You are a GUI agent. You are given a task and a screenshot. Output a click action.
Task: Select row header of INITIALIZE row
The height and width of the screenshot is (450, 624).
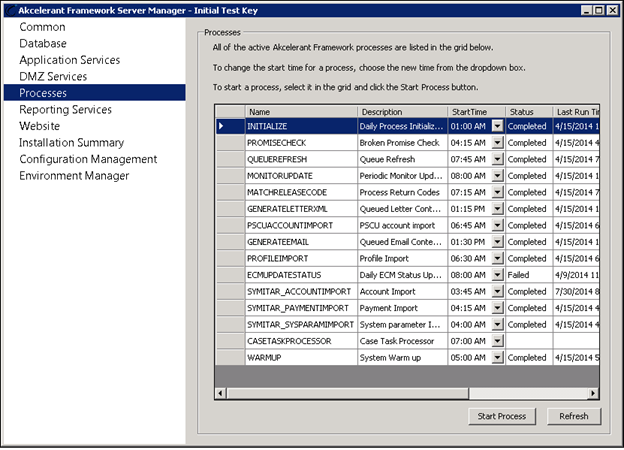pos(230,126)
